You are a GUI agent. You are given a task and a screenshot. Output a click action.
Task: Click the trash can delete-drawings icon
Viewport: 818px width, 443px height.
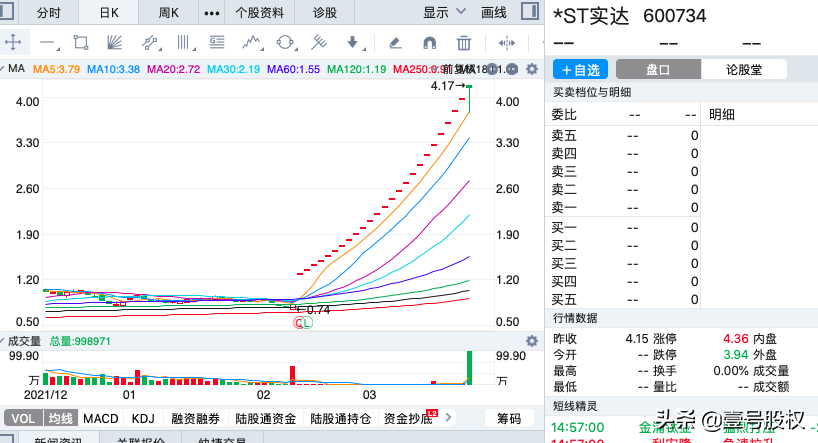click(463, 43)
